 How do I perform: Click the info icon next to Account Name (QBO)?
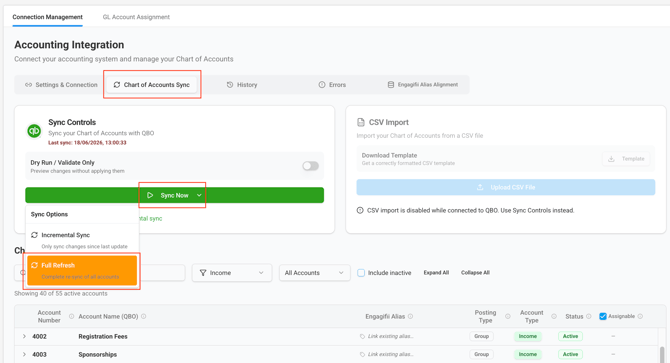click(144, 316)
